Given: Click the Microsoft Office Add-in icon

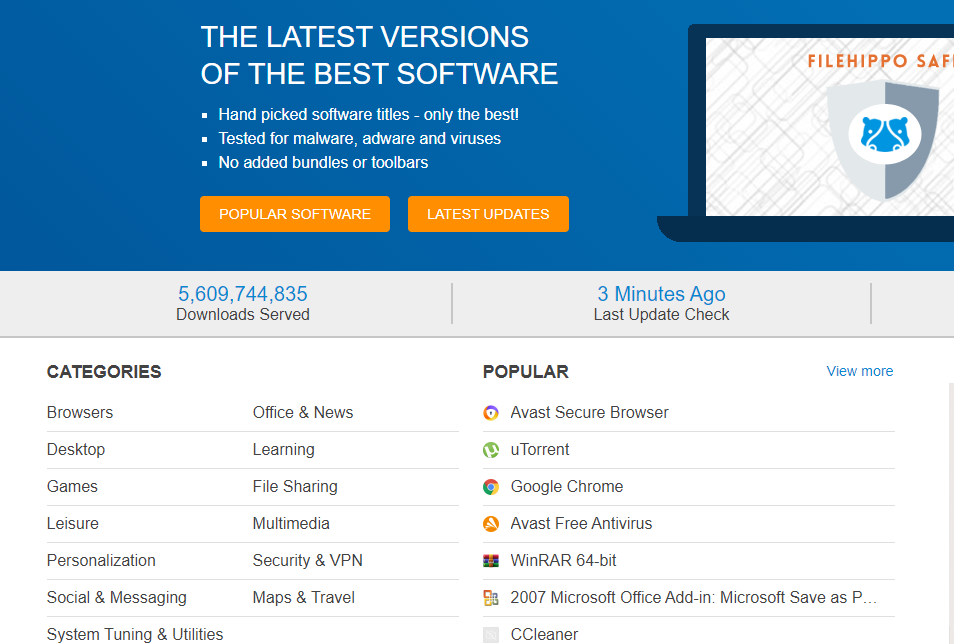Looking at the screenshot, I should 491,598.
